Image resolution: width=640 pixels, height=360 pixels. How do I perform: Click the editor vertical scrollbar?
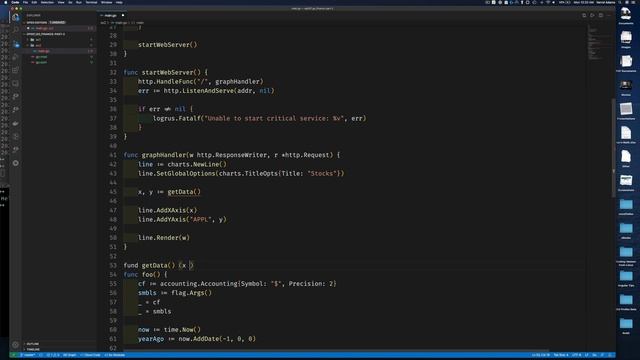pos(613,147)
